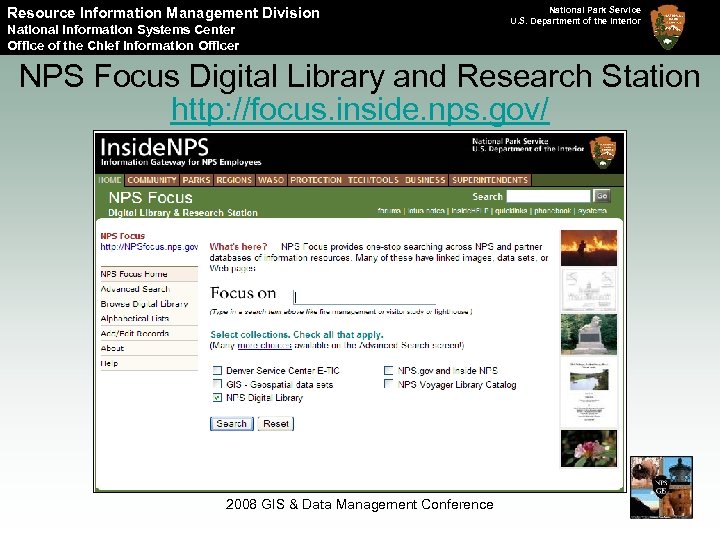Viewport: 720px width, 540px height.
Task: Click the Reset button
Action: tap(276, 424)
